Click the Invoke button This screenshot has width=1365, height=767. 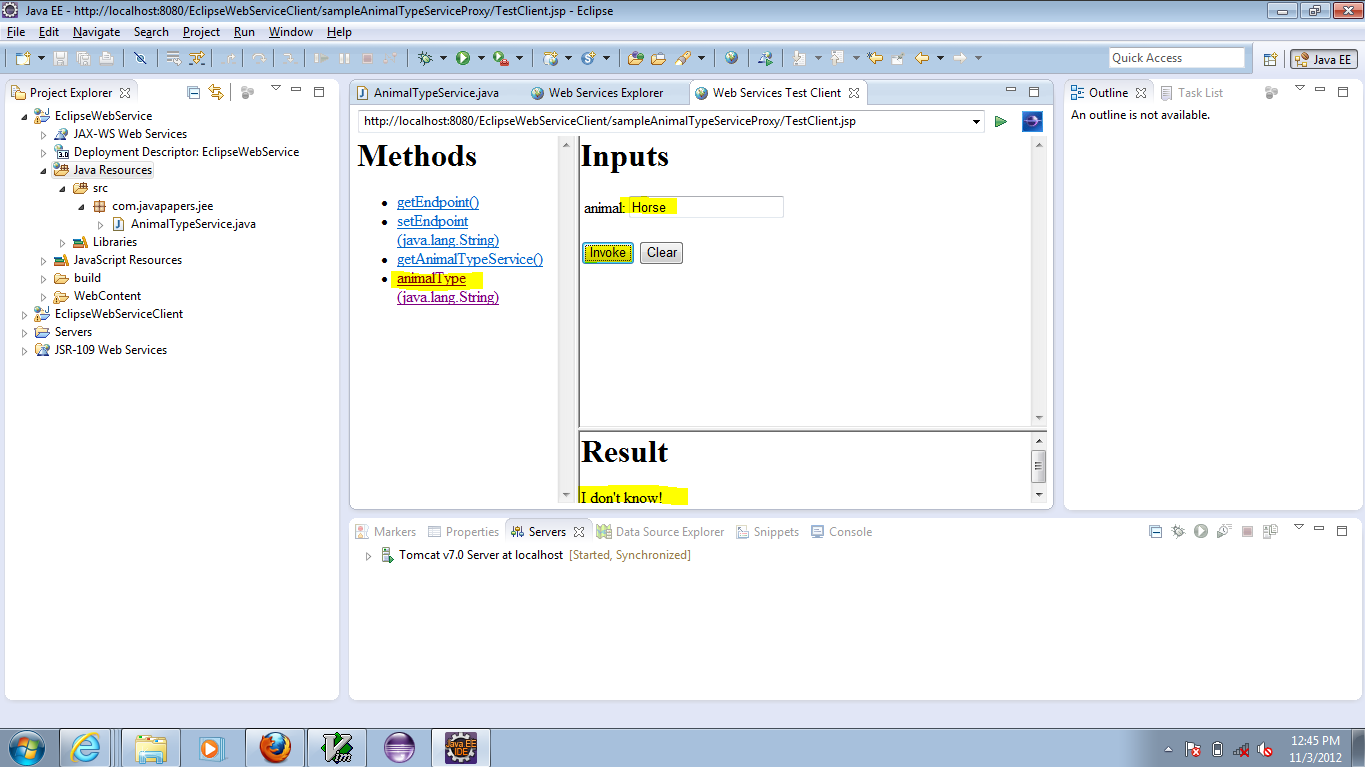pyautogui.click(x=608, y=252)
